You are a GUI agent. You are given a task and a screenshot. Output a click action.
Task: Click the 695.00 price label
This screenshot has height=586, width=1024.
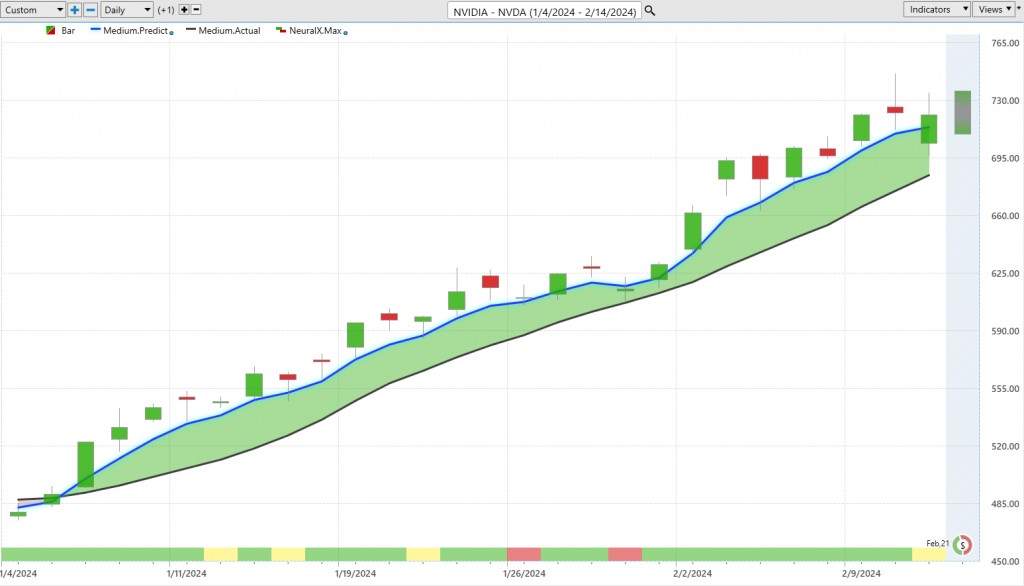pos(1004,158)
